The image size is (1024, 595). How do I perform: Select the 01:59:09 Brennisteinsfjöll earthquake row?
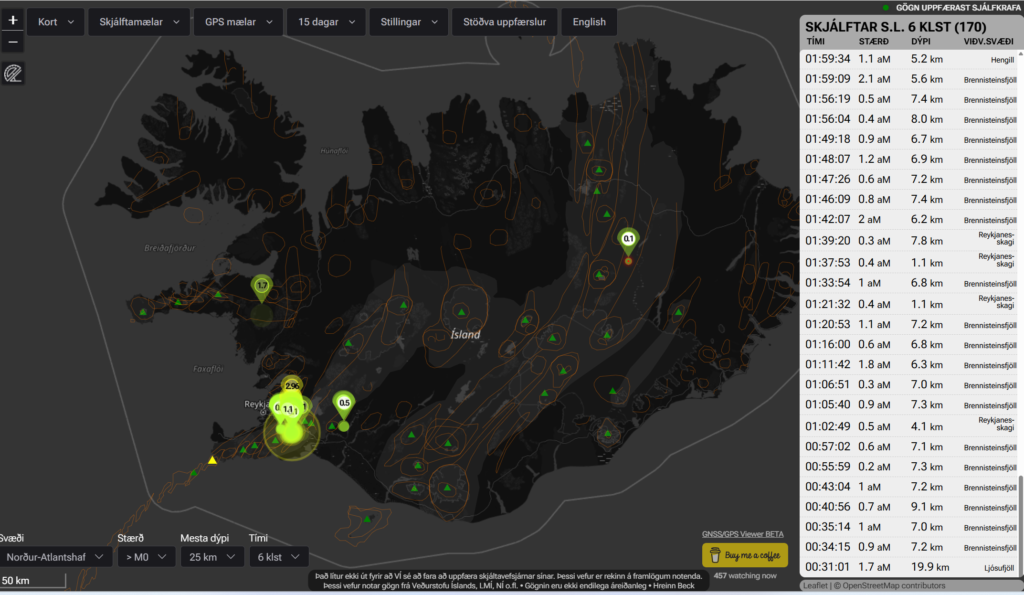pos(910,78)
